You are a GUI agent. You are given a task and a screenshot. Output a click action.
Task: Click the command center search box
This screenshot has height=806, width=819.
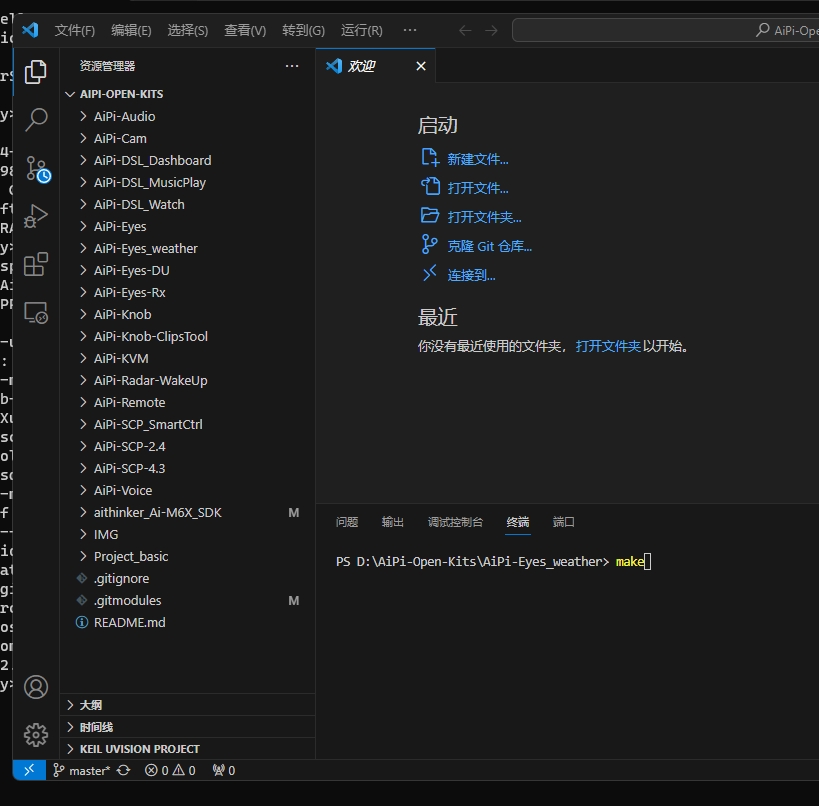(x=665, y=30)
